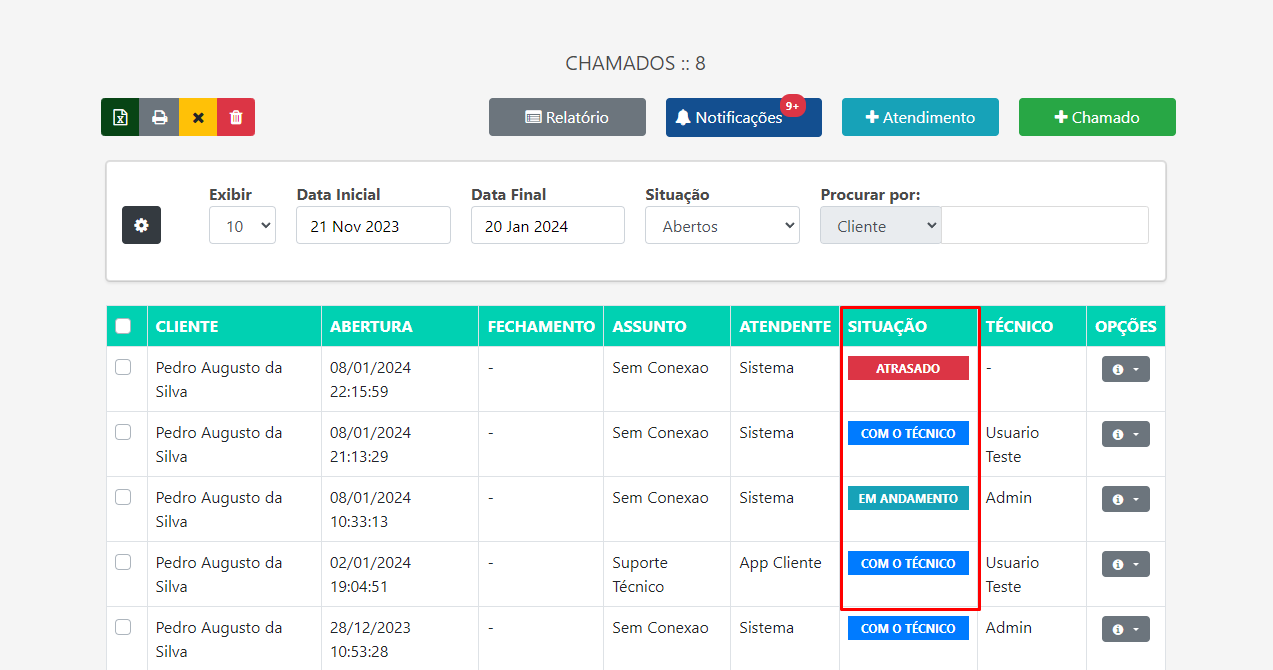Expand the Exibir rows-per-page dropdown

point(242,226)
